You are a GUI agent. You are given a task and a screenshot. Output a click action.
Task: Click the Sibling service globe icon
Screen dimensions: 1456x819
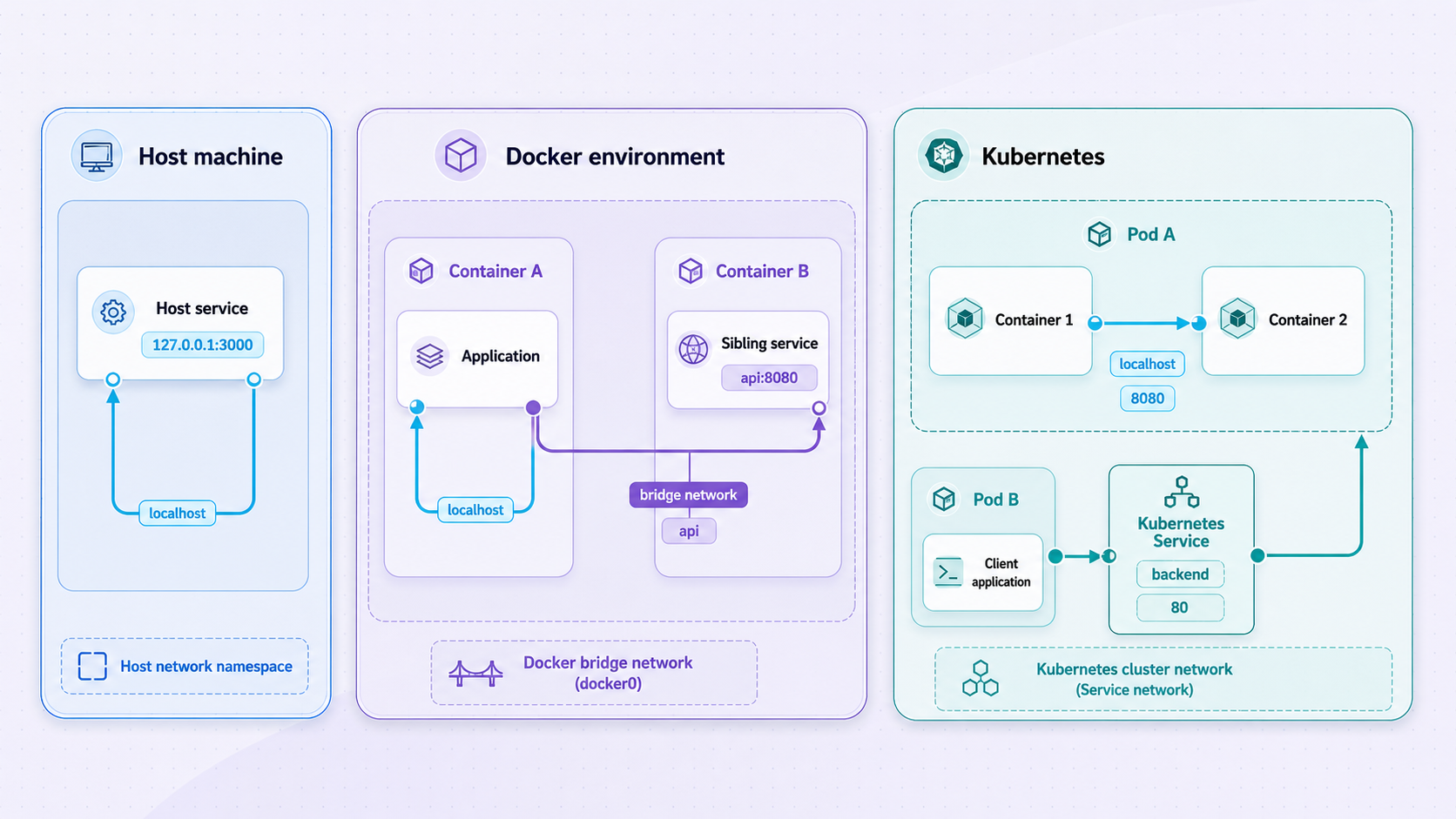click(694, 349)
